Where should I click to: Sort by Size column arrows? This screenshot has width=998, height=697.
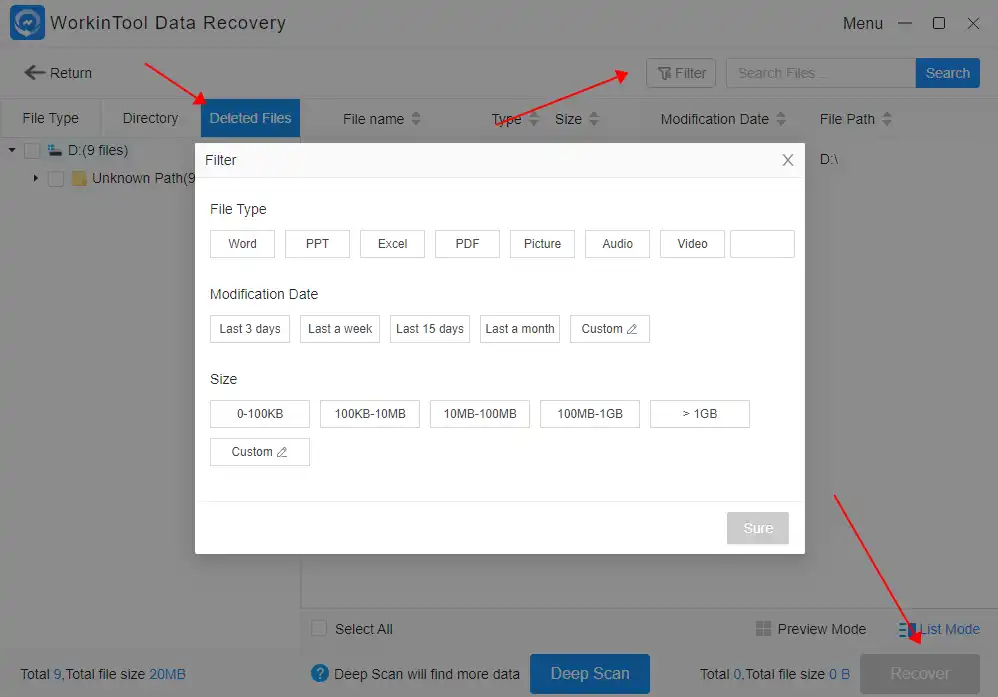coord(594,119)
